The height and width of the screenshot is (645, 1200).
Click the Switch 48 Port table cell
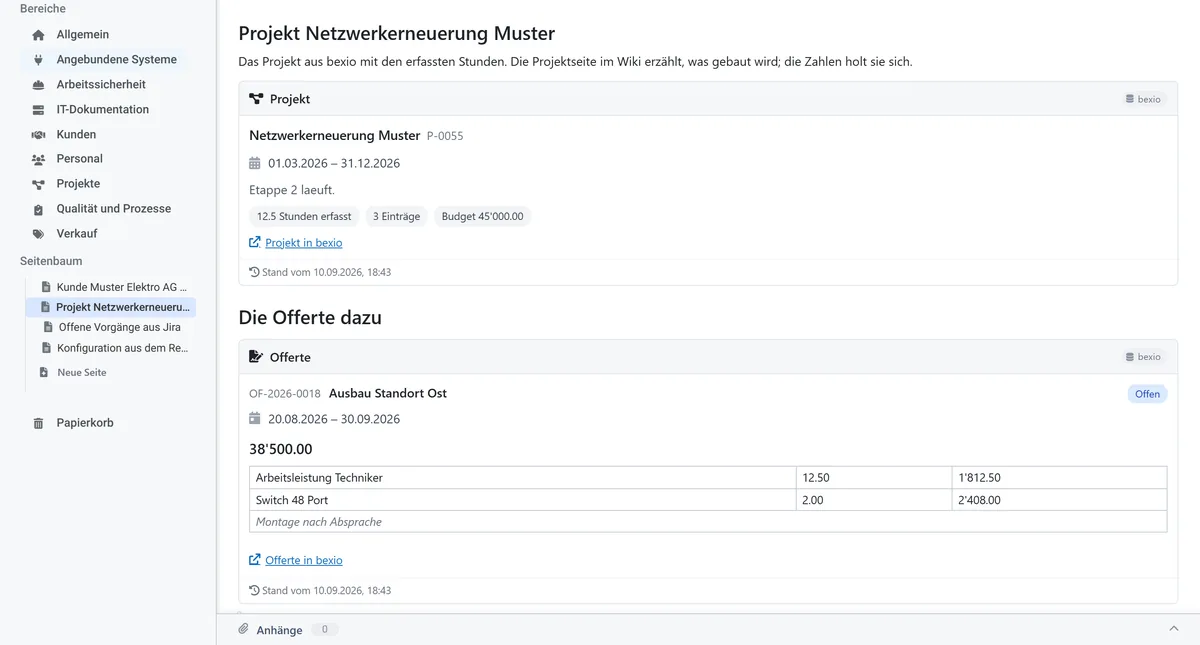(x=523, y=500)
